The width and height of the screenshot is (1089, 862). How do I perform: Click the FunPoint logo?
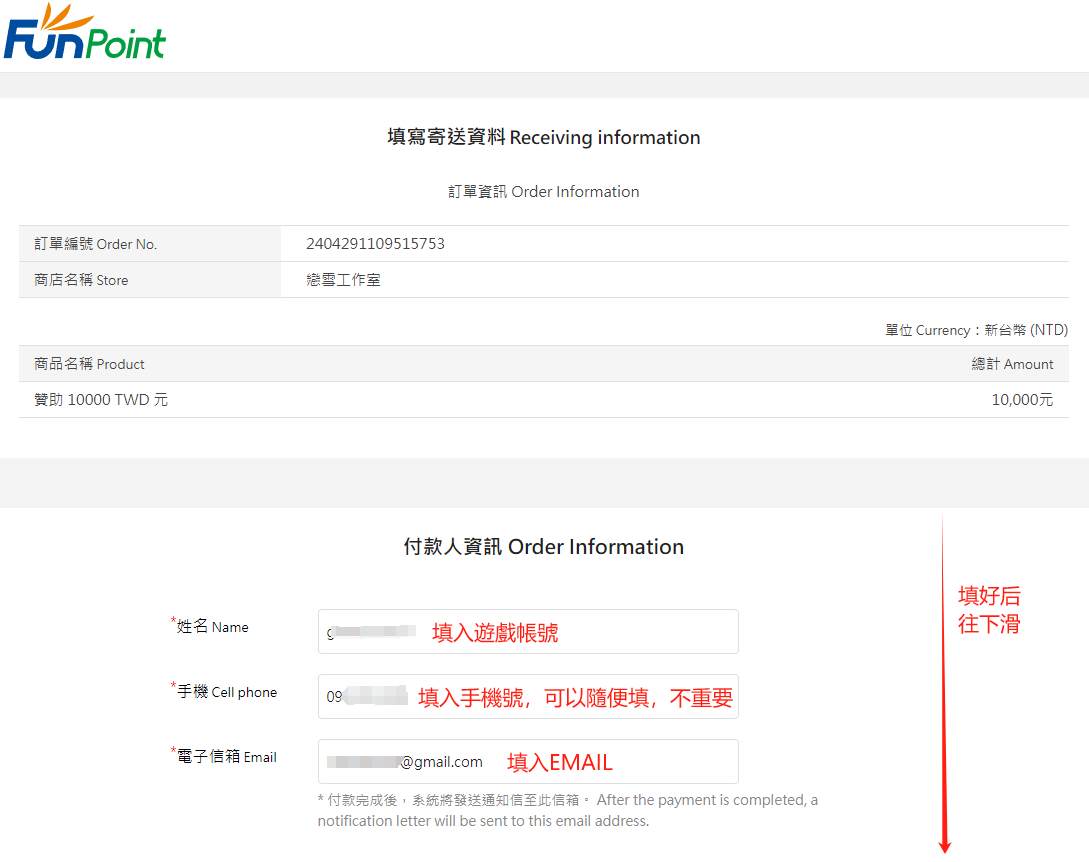click(x=84, y=33)
